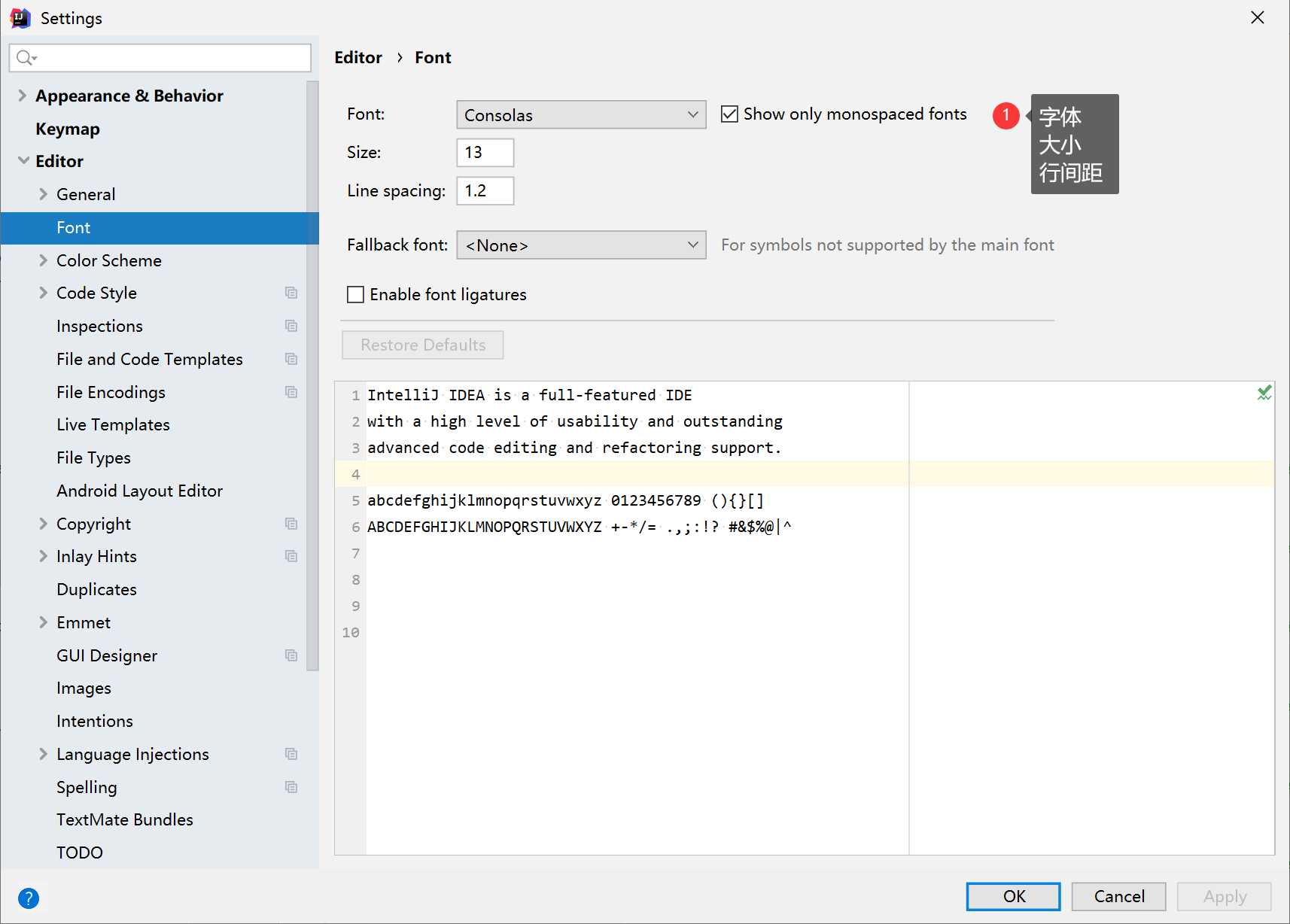Expand the General tree node

click(x=43, y=194)
